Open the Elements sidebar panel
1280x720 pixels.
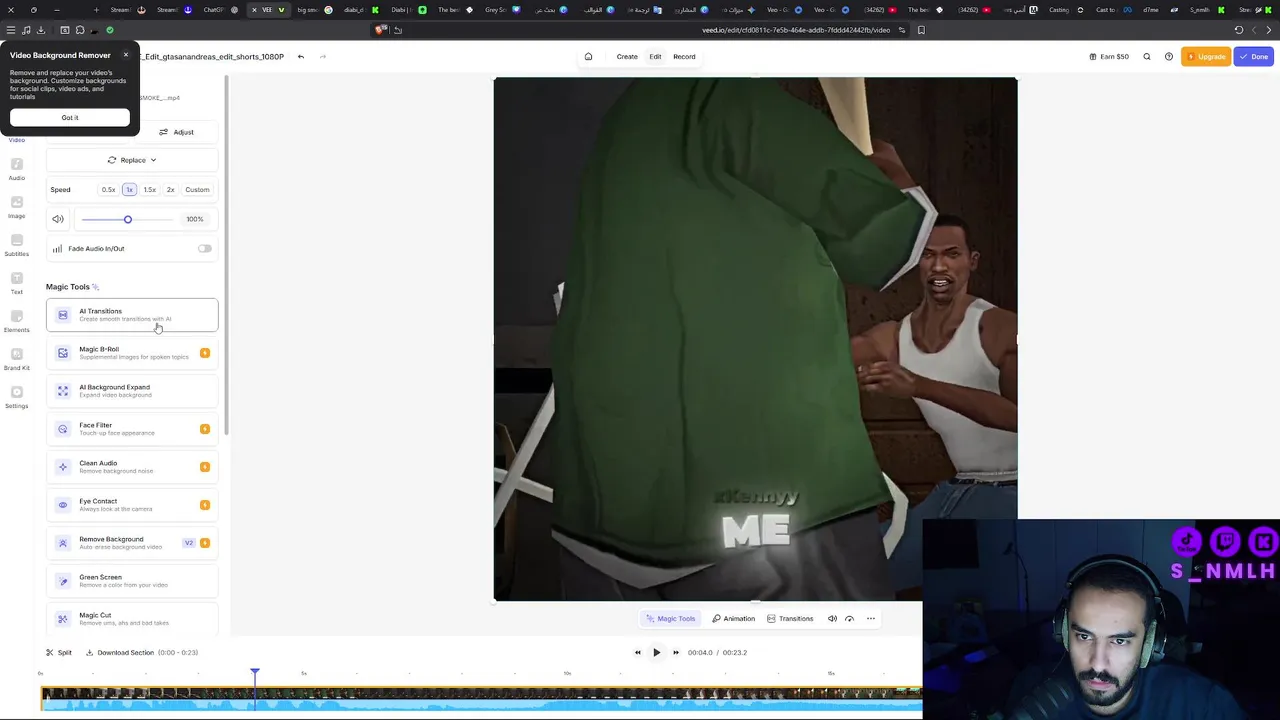coord(17,320)
